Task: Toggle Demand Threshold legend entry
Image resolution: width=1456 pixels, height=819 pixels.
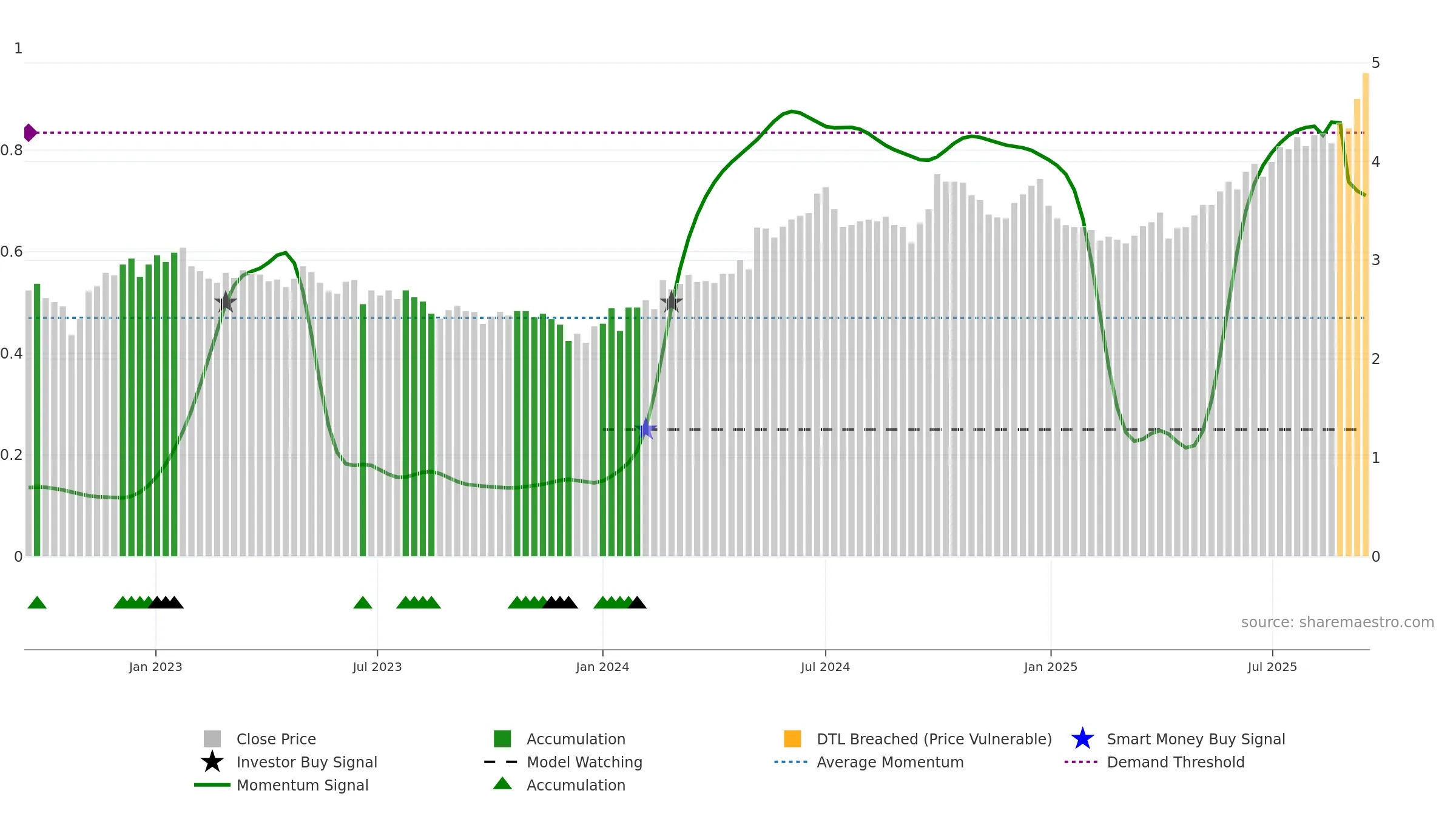Action: [1175, 762]
